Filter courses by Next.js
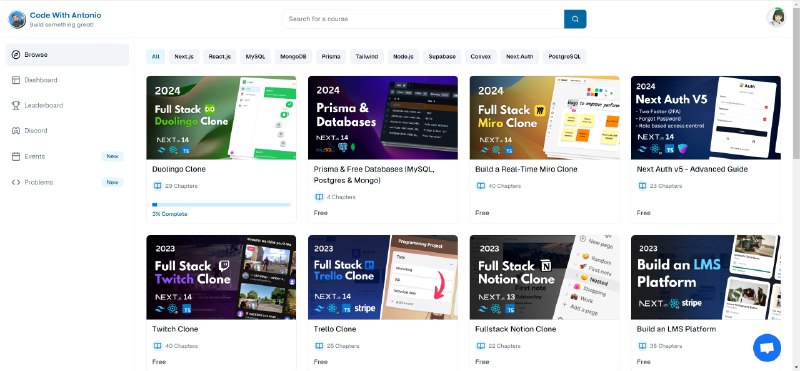The image size is (800, 371). (x=184, y=57)
